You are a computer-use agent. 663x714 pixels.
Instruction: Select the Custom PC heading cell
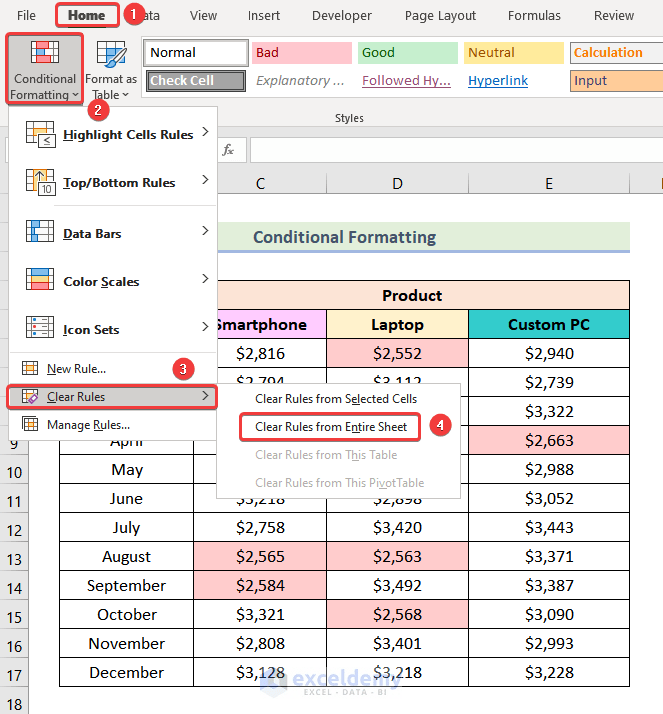tap(549, 325)
